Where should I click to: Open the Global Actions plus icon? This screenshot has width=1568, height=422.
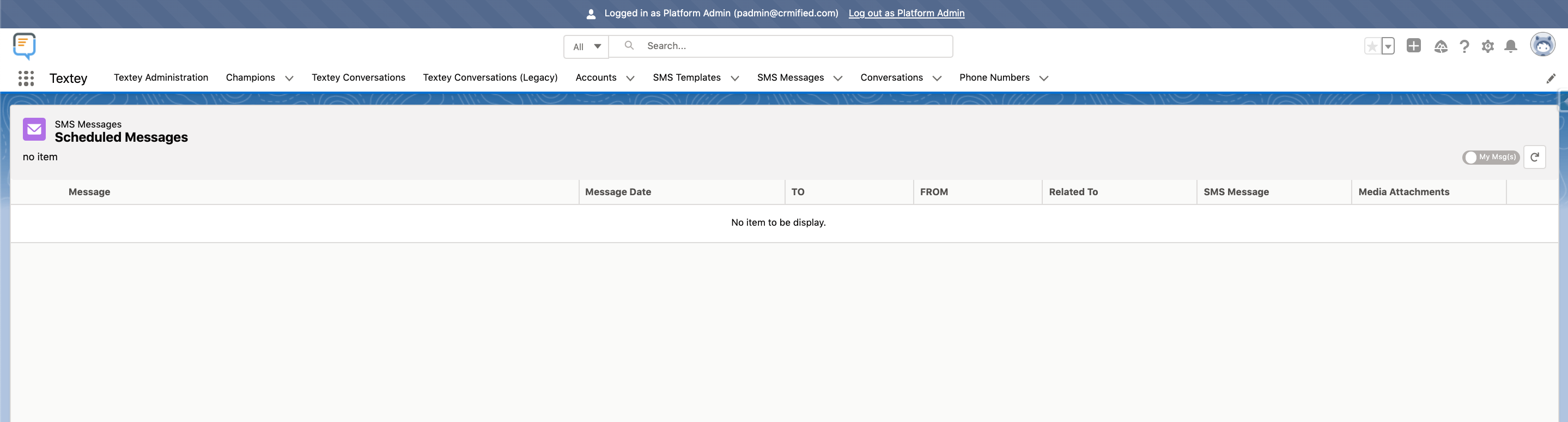pos(1413,46)
